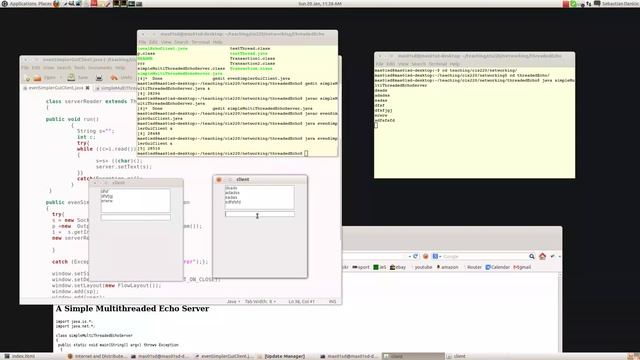This screenshot has width=640, height=360.
Task: Expand the Open recent files dropdown arrow
Action: [61, 78]
